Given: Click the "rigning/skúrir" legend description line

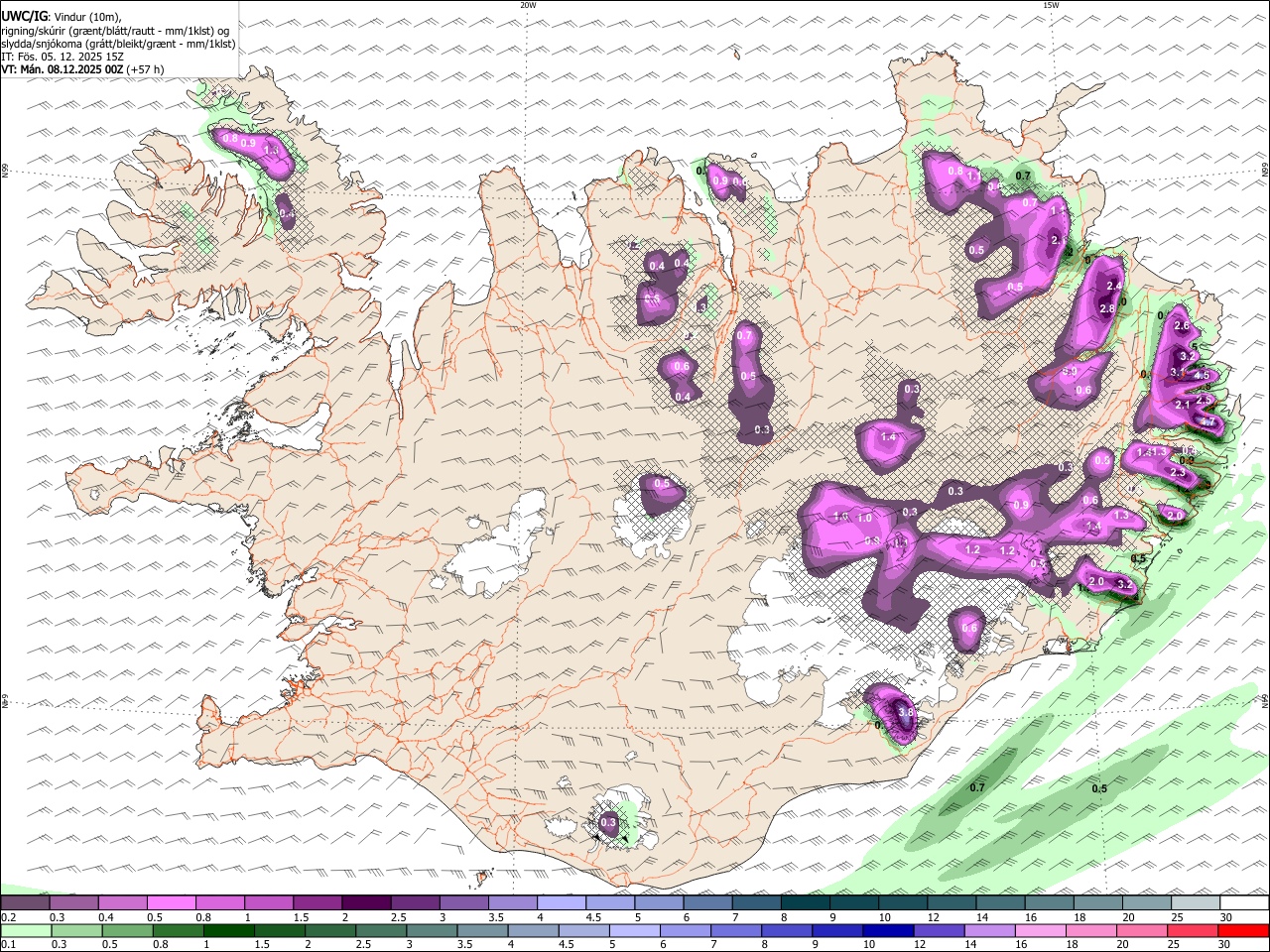Looking at the screenshot, I should coord(115,31).
